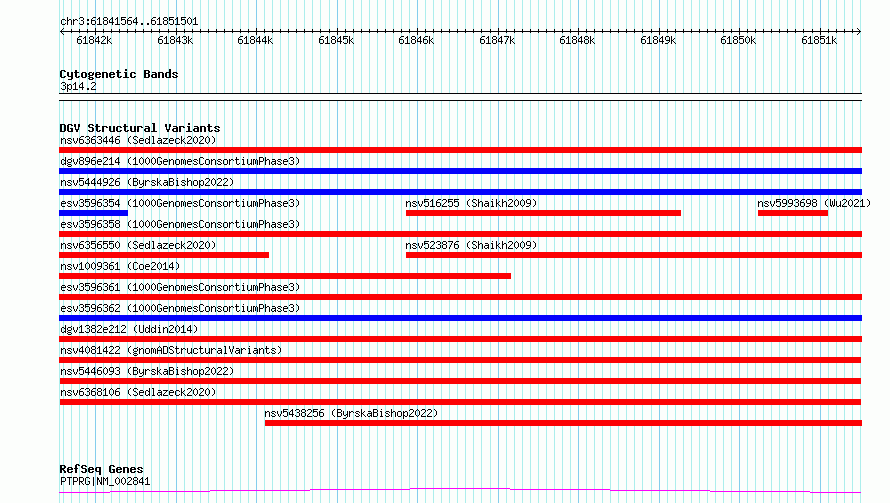
Task: Open nsv5438256 (ByrskaBishop2022) label
Action: point(351,413)
